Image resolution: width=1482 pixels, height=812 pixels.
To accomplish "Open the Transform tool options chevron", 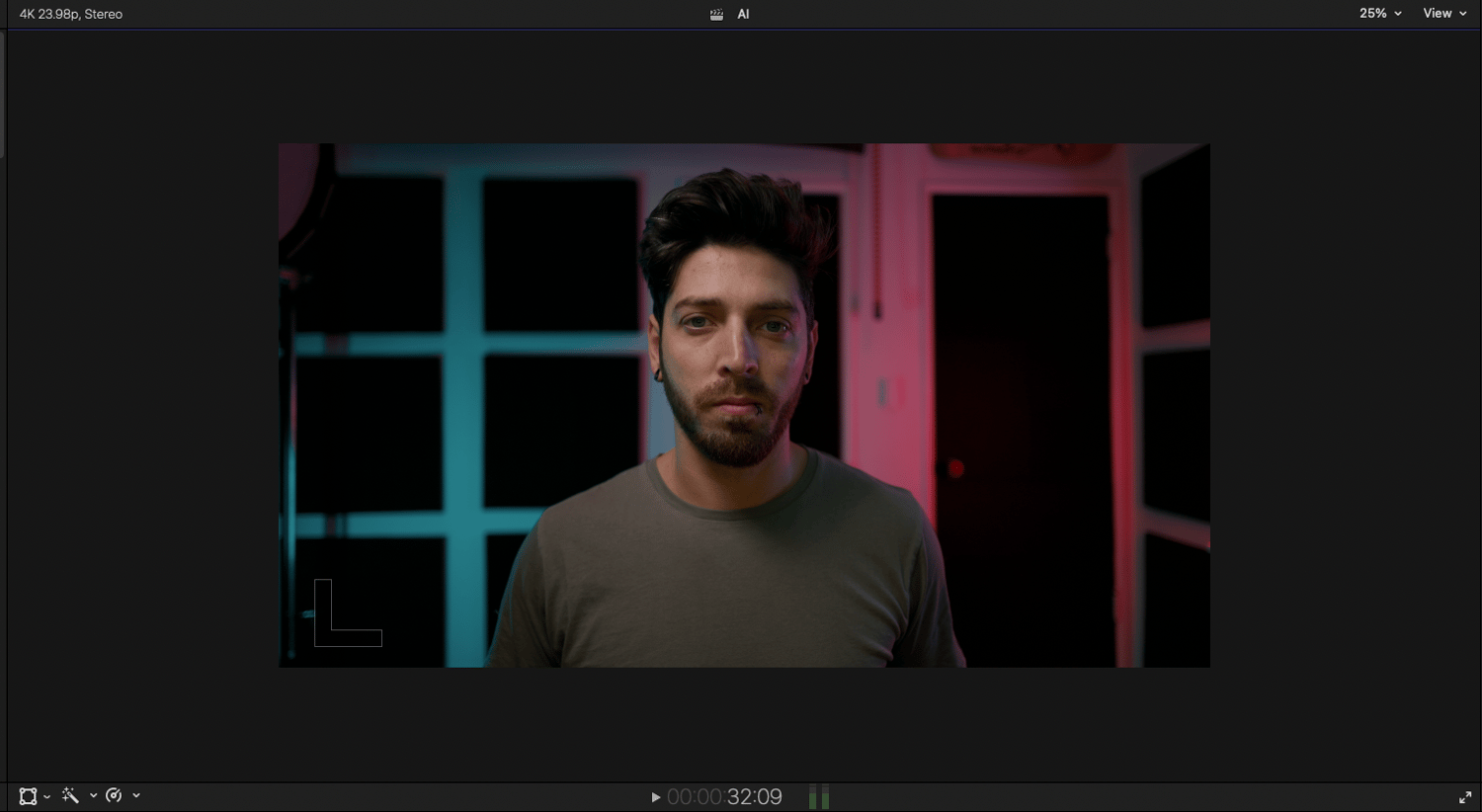I will (x=46, y=796).
